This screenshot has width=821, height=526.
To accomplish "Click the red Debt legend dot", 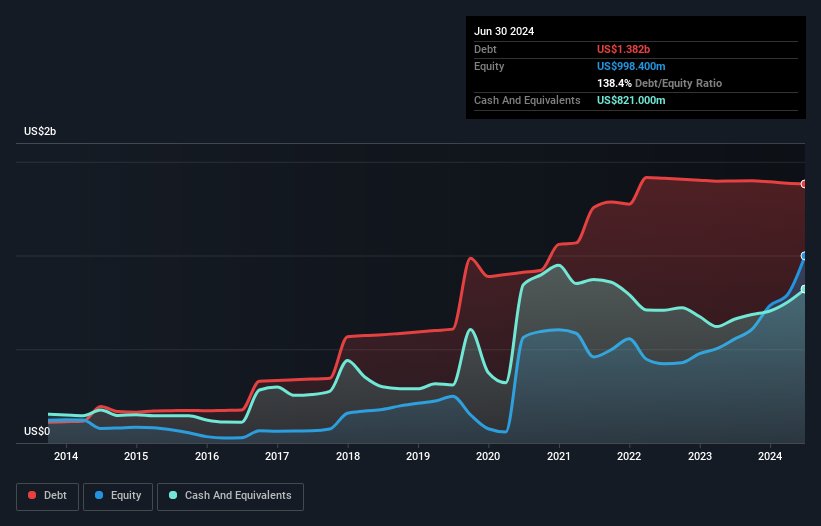I will click(x=32, y=495).
